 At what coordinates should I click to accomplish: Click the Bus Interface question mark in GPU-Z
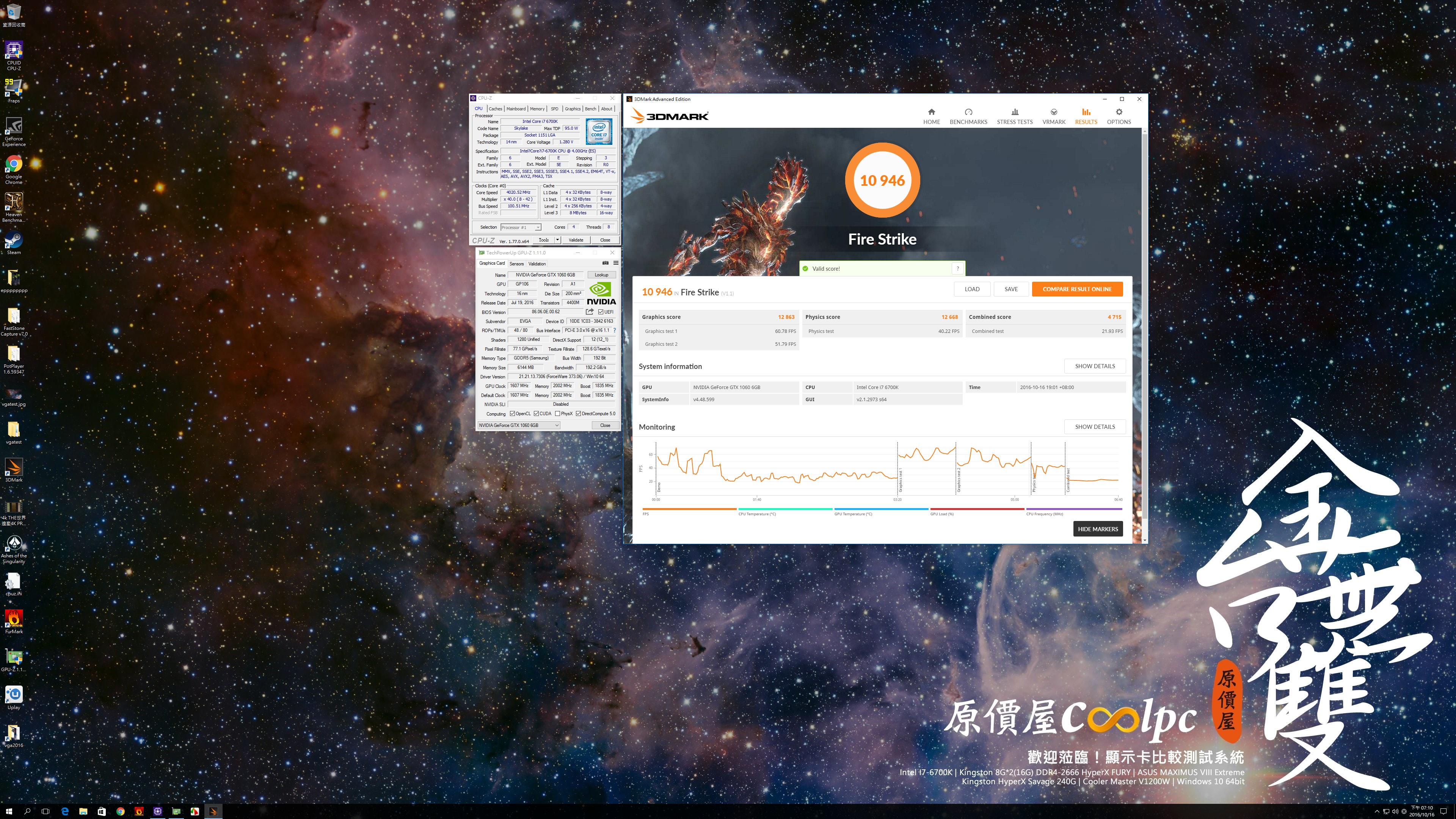click(x=614, y=330)
